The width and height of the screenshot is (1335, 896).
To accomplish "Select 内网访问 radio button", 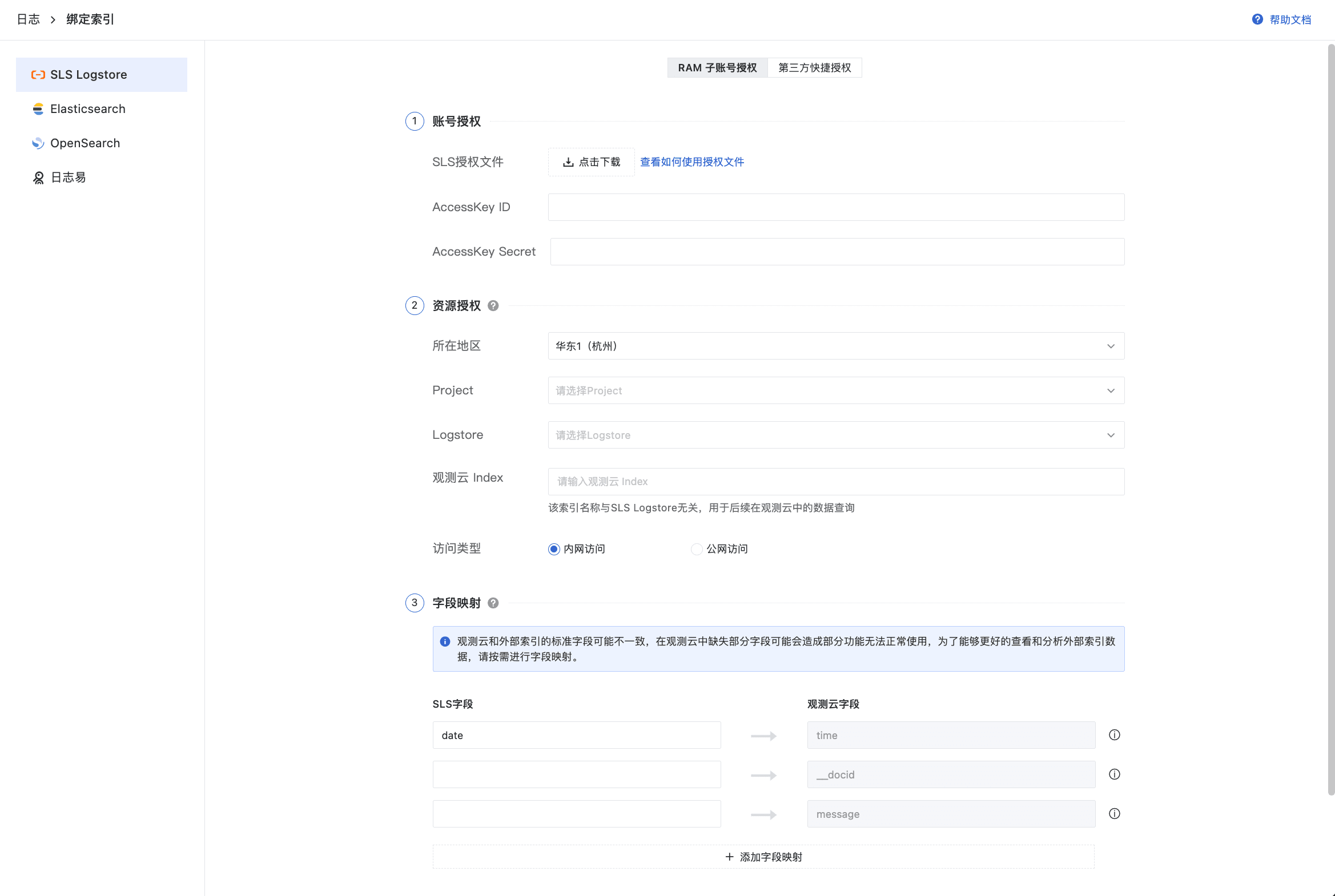I will tap(554, 549).
